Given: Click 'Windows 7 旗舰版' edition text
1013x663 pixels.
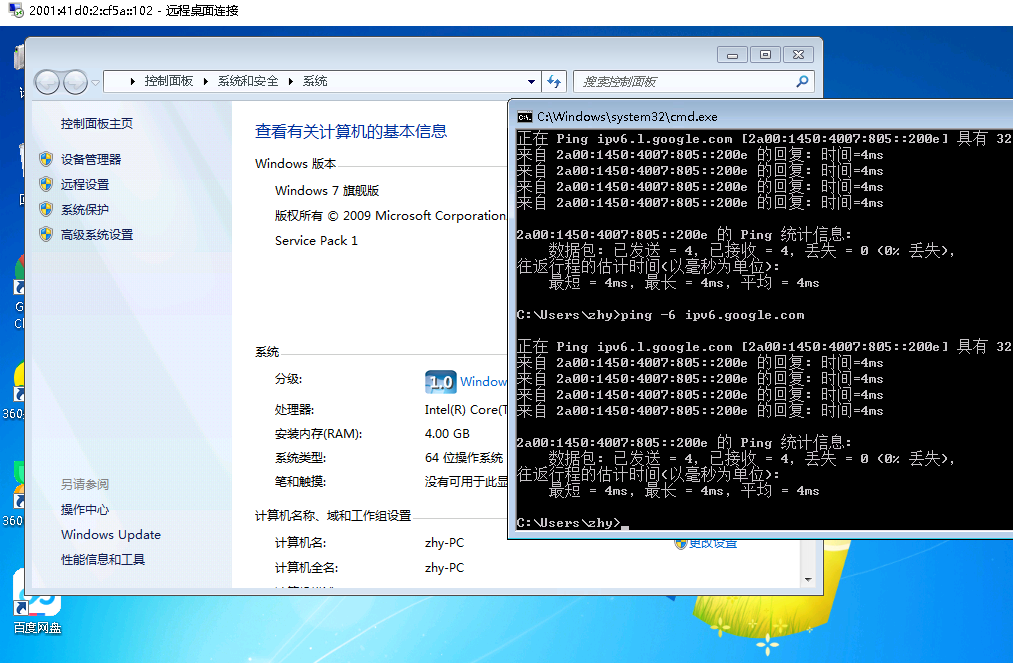Looking at the screenshot, I should 327,191.
